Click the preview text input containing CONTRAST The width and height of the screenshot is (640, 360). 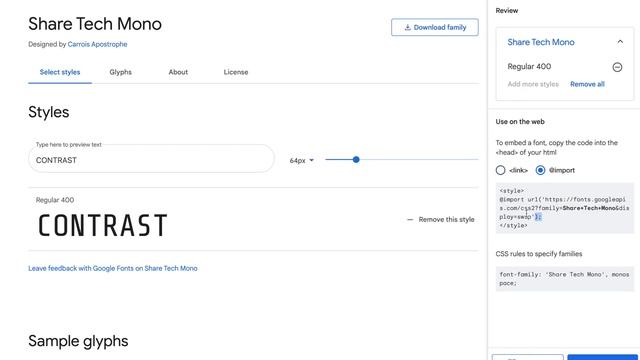(151, 160)
